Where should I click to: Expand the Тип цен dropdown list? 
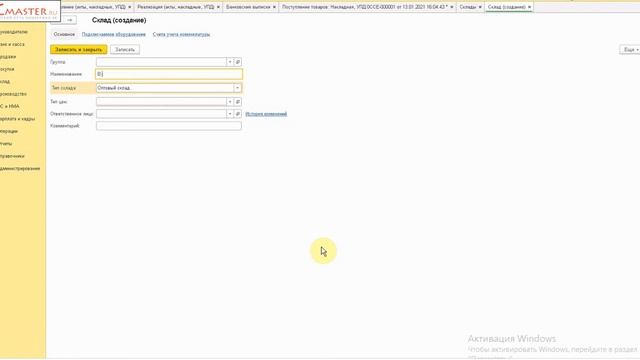230,102
